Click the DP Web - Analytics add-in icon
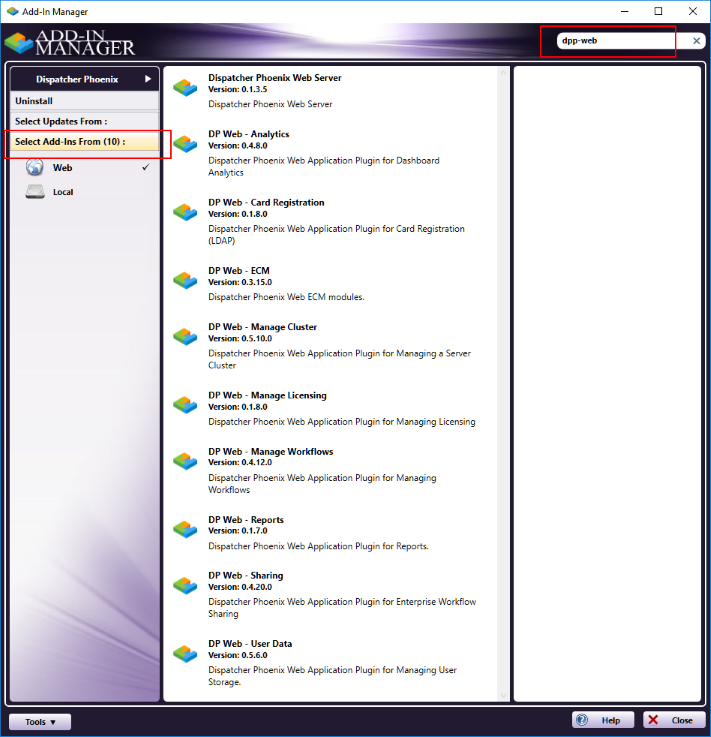Viewport: 711px width, 737px height. [x=185, y=144]
